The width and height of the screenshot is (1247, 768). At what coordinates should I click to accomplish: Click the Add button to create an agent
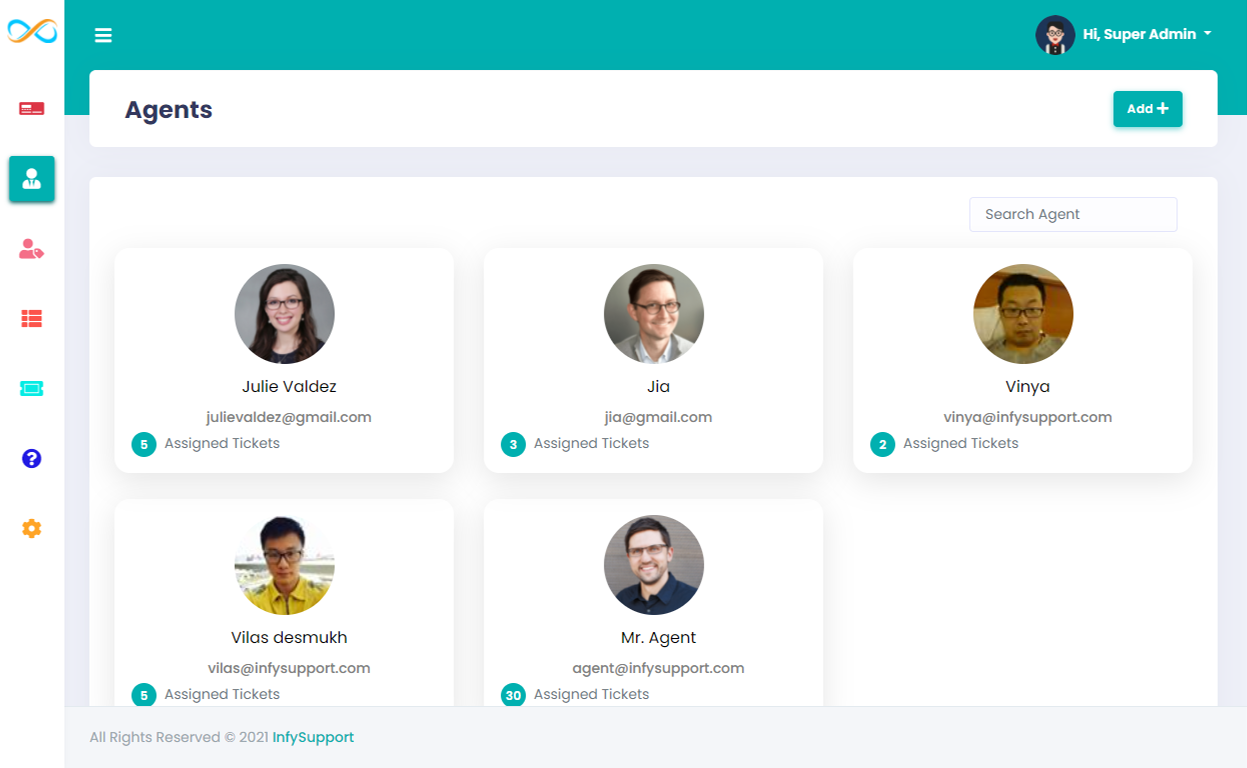coord(1147,108)
